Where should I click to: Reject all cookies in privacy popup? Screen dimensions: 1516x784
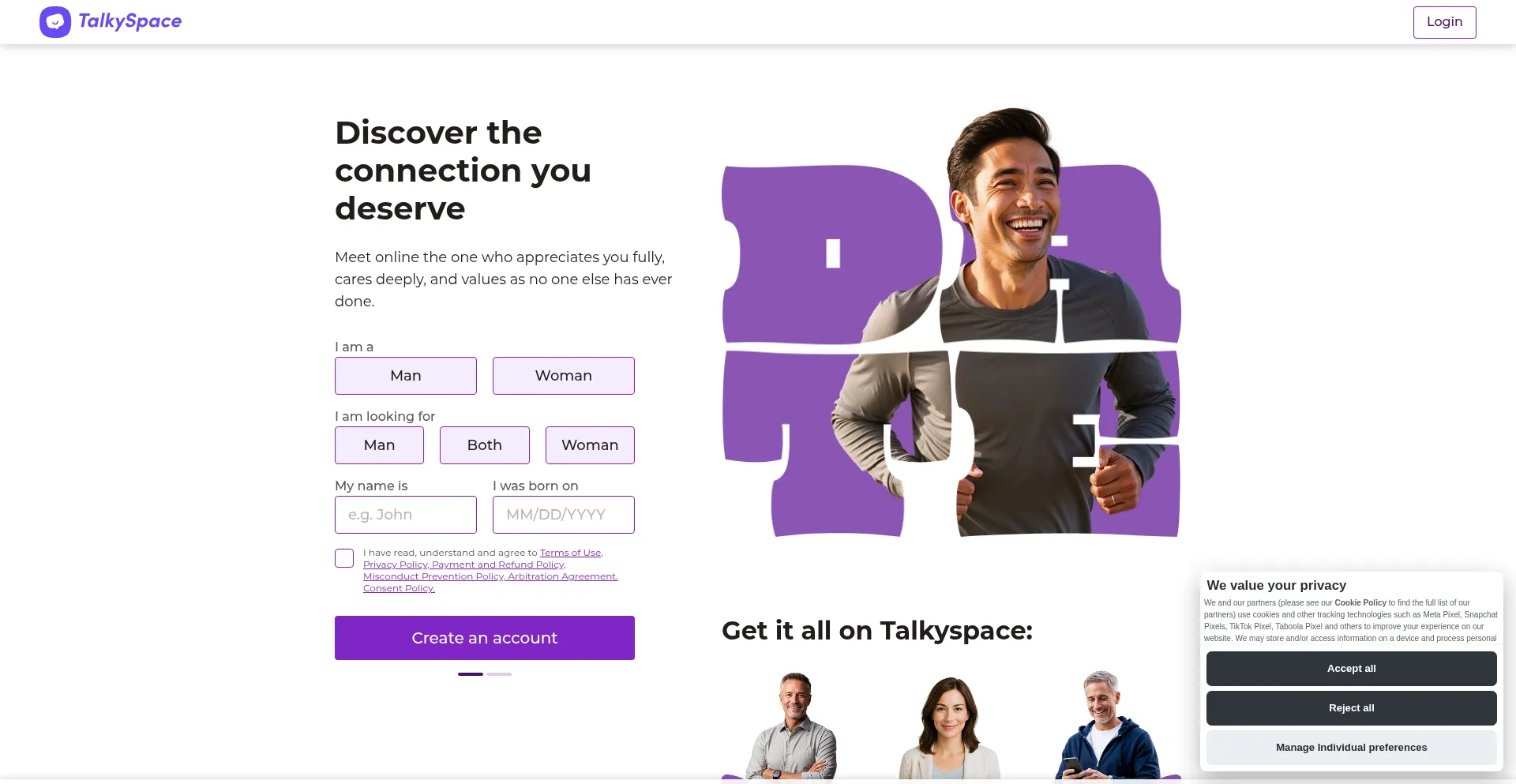(1351, 708)
